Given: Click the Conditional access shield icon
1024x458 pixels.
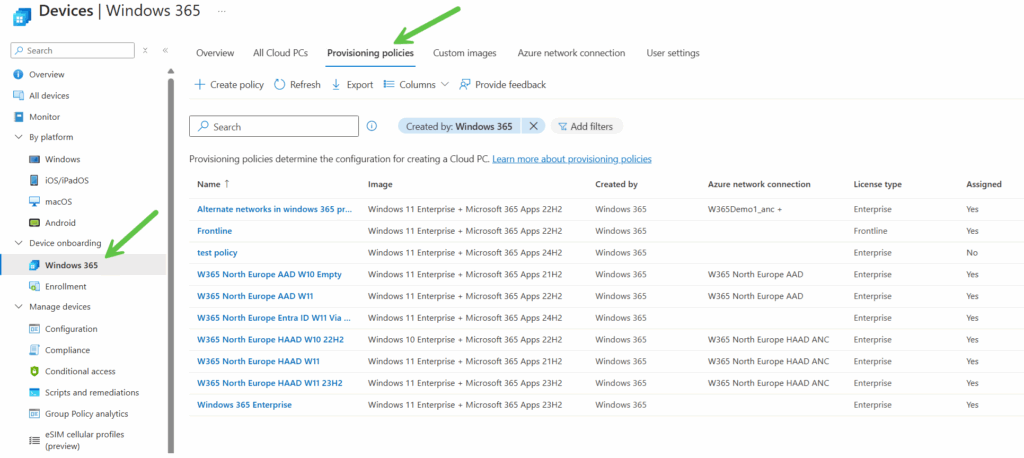Looking at the screenshot, I should [x=35, y=371].
